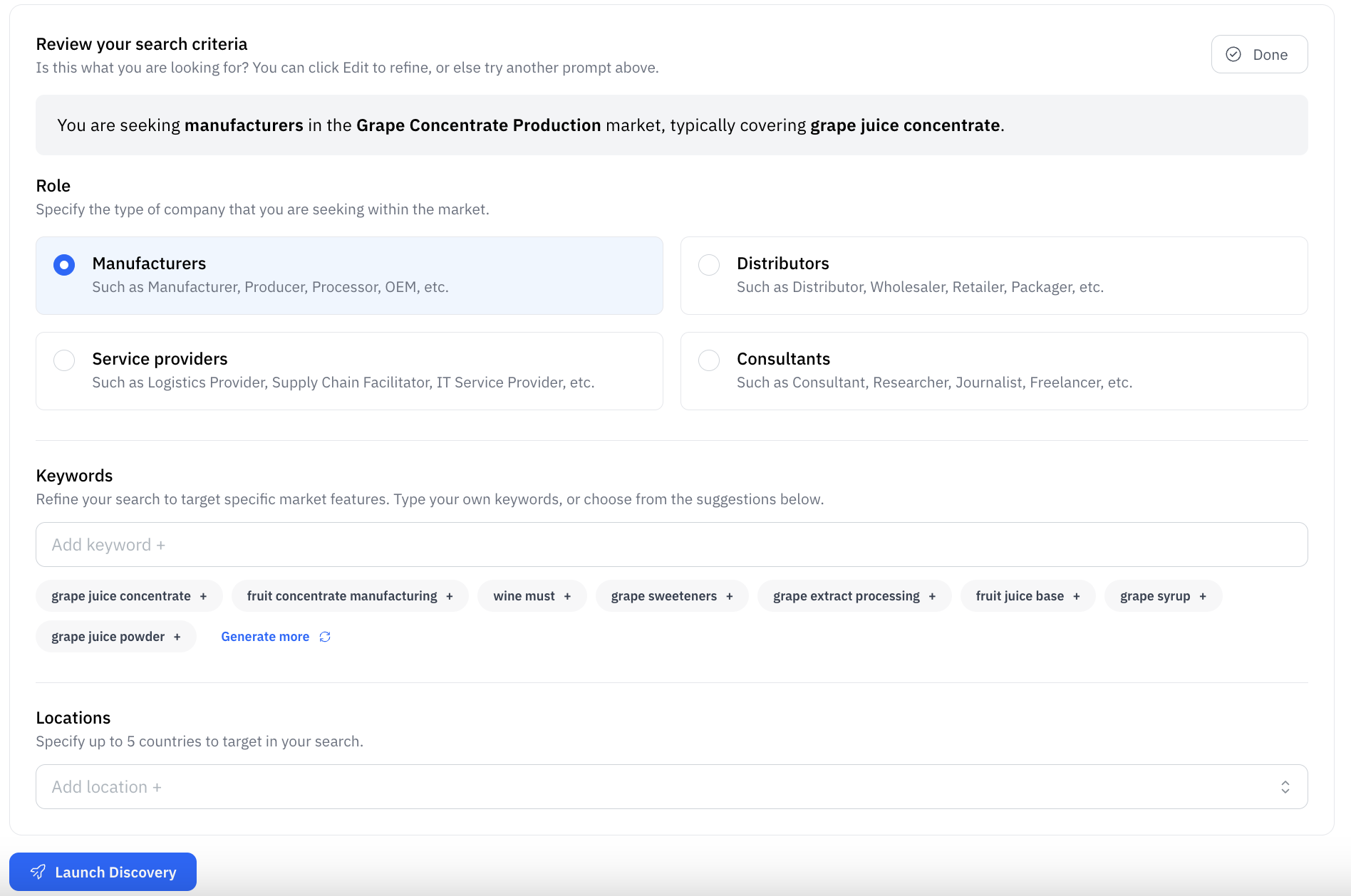Click the Grape Concentrate Production summary text
Image resolution: width=1351 pixels, height=896 pixels.
click(479, 125)
